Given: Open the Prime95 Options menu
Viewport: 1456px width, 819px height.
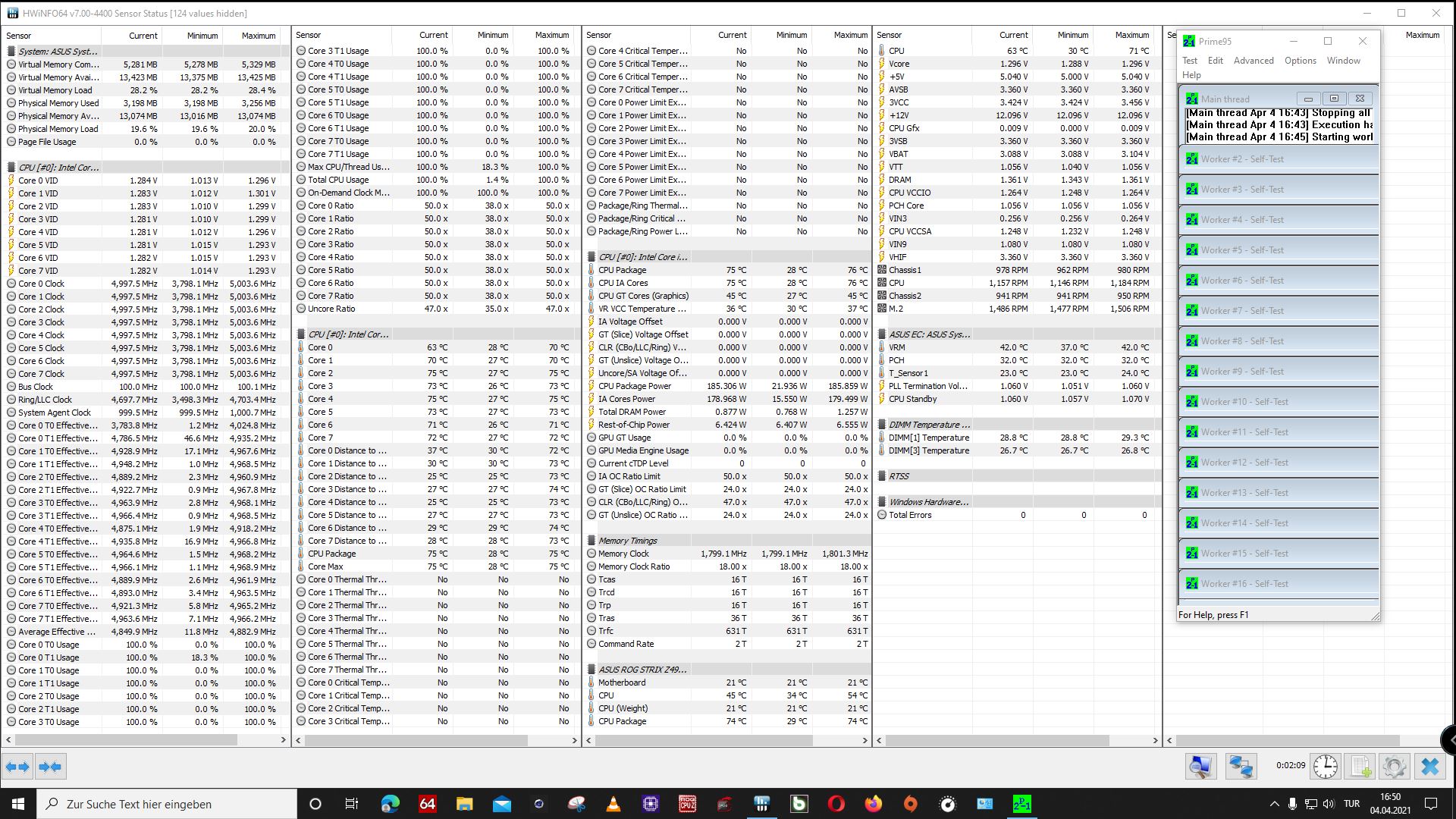Looking at the screenshot, I should coord(1300,61).
